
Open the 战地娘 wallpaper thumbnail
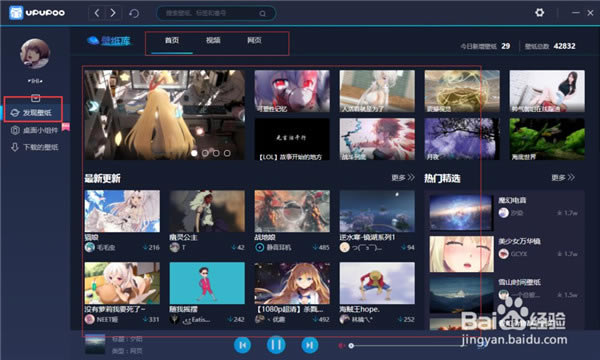[x=292, y=211]
